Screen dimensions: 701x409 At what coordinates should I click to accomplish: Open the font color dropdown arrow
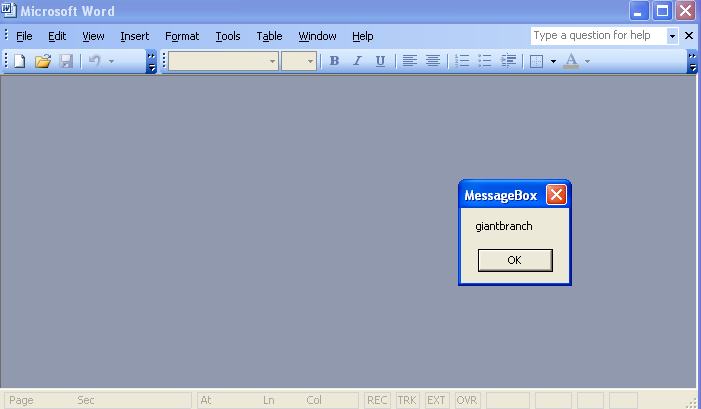[587, 61]
